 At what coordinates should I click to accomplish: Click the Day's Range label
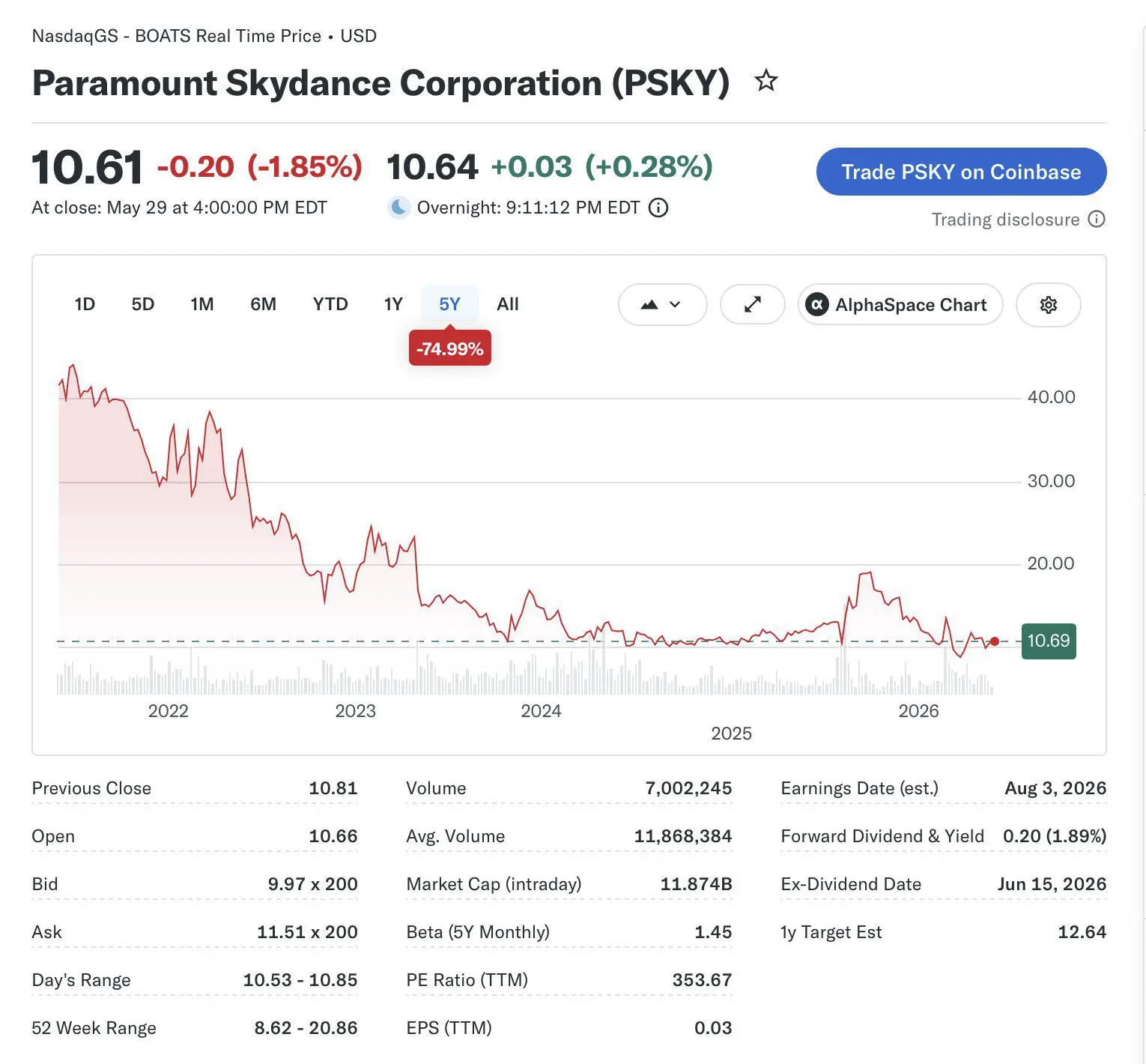click(x=81, y=980)
